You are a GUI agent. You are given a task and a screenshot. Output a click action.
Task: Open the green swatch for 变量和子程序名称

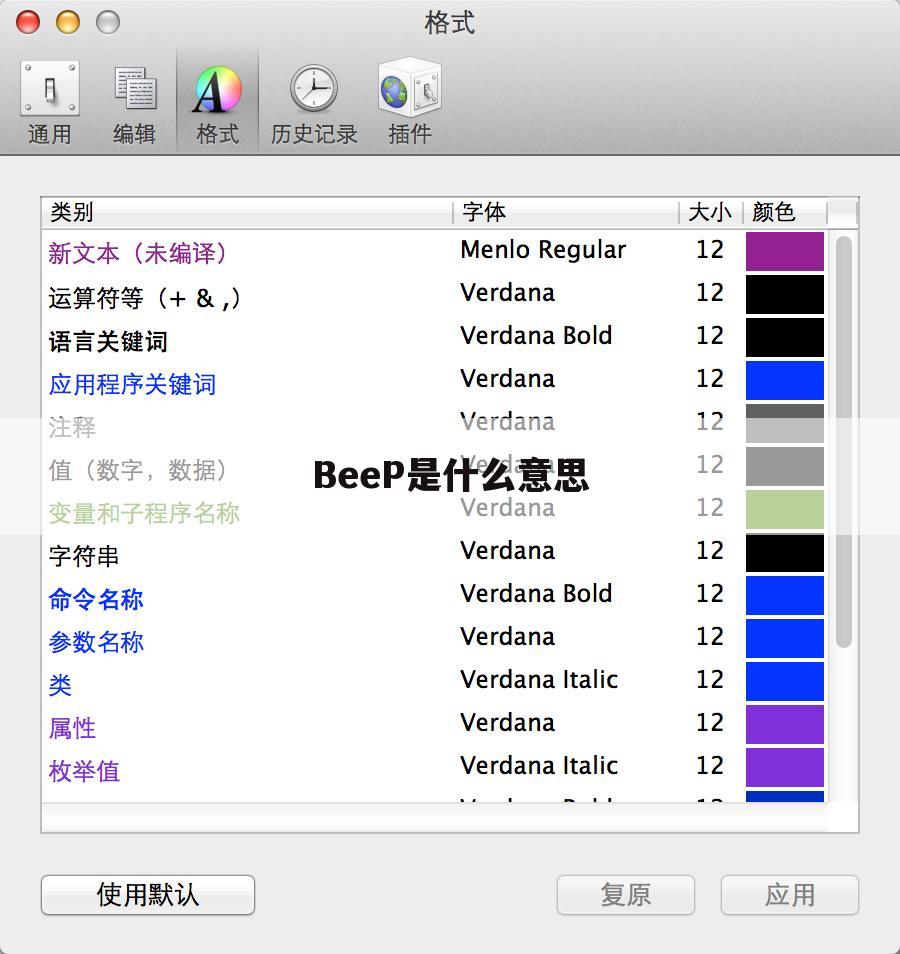coord(784,509)
